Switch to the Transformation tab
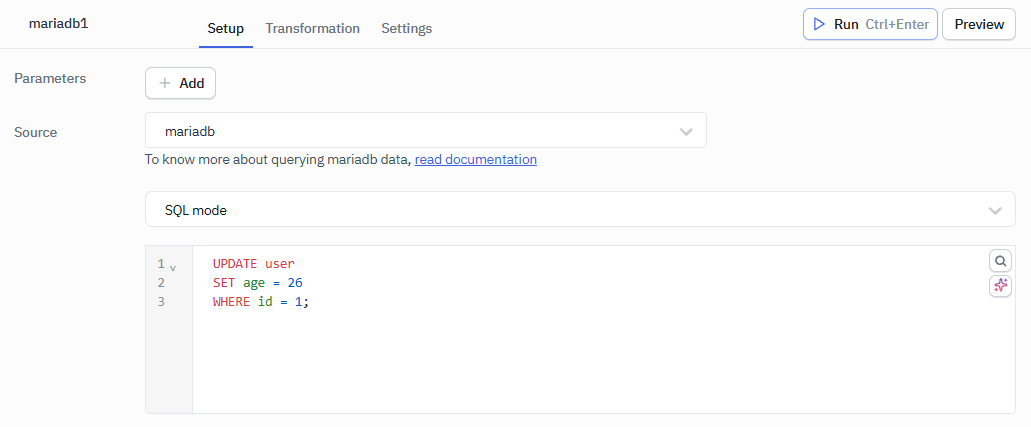1031x427 pixels. [x=312, y=28]
